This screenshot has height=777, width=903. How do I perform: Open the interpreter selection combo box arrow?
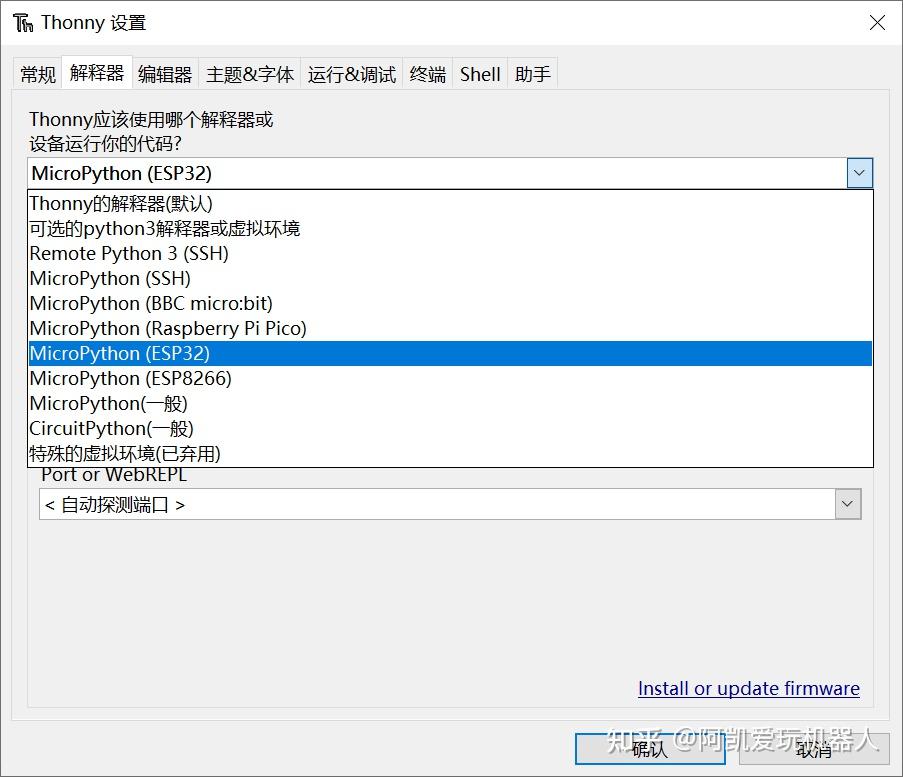[858, 173]
